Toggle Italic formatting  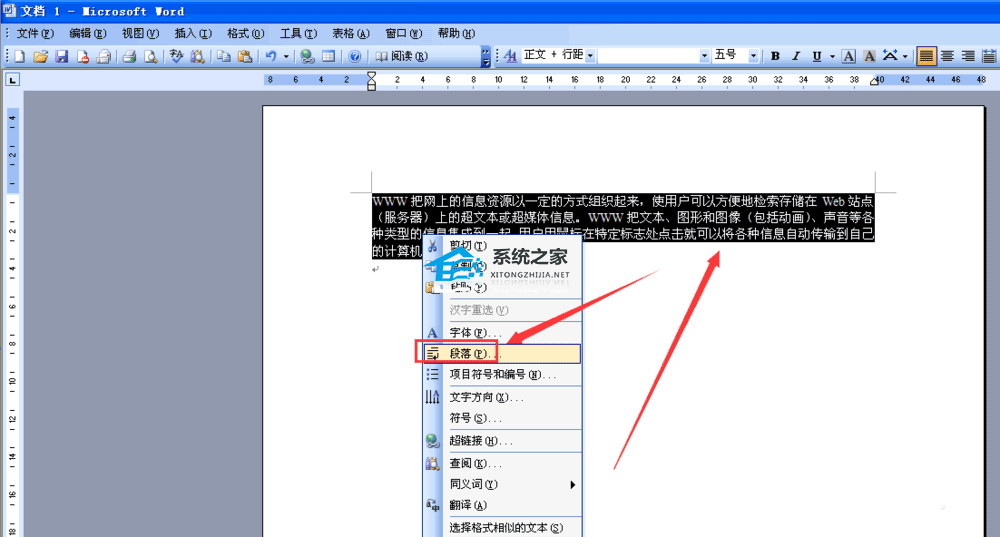[796, 56]
